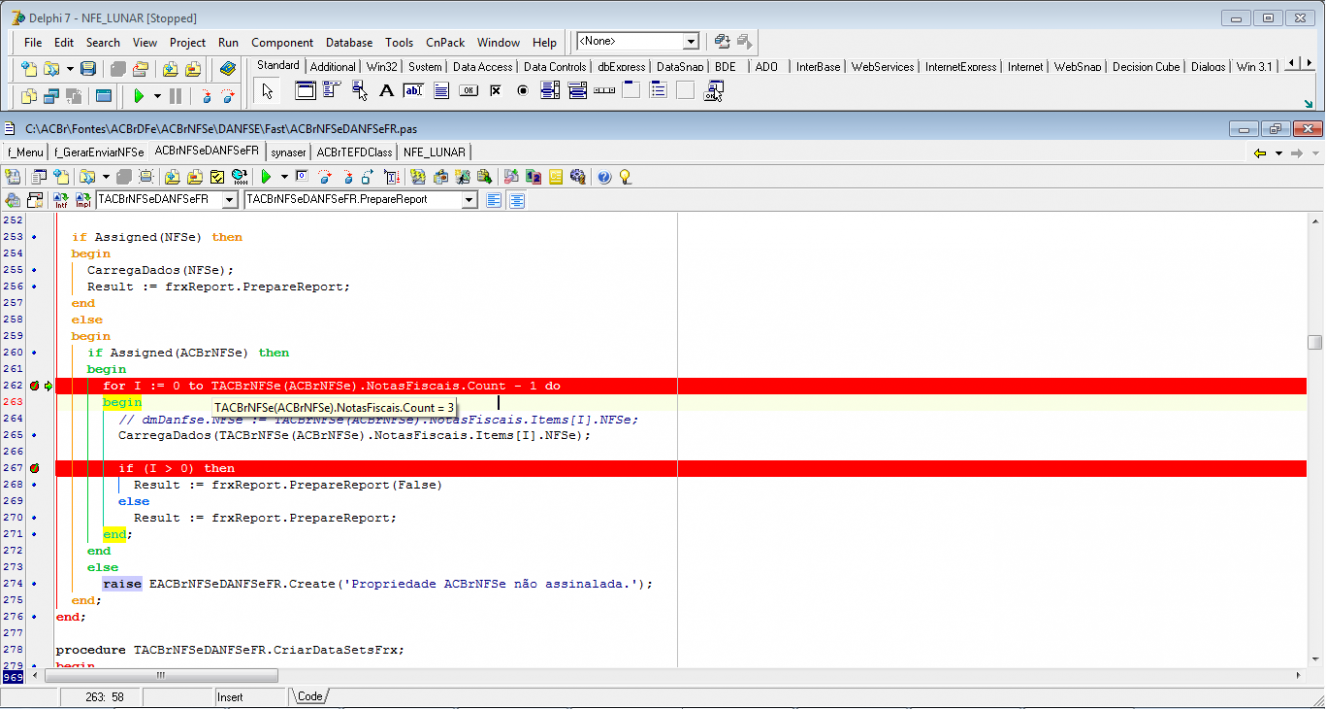
Task: Select the Label component (letter A) icon
Action: (x=387, y=91)
